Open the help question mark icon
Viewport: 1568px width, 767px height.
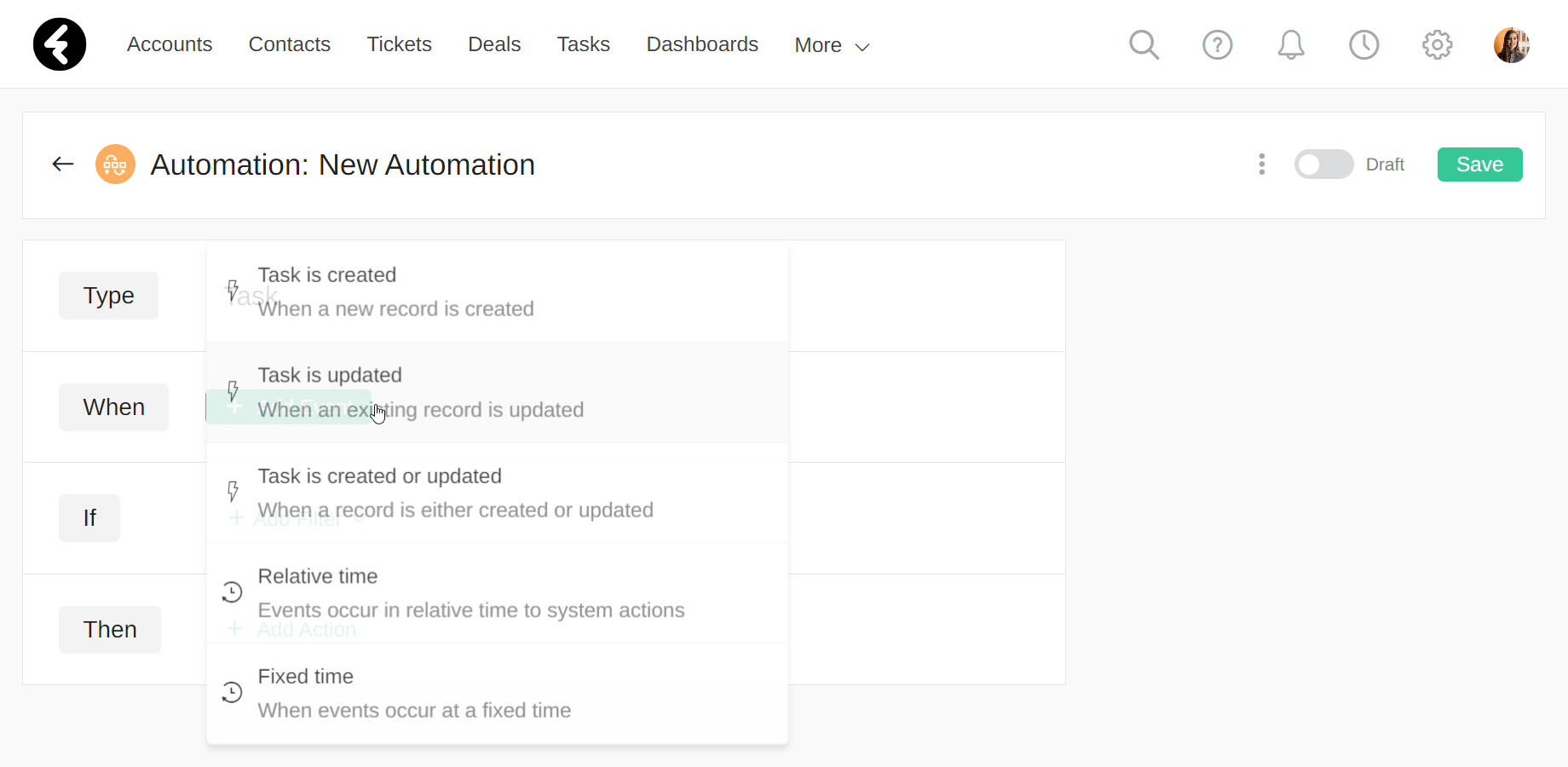[1217, 44]
